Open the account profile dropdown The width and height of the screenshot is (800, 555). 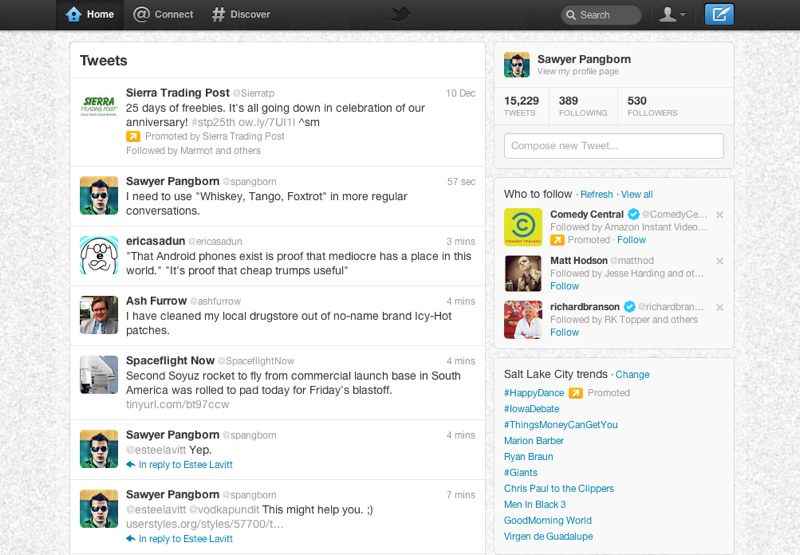(671, 14)
